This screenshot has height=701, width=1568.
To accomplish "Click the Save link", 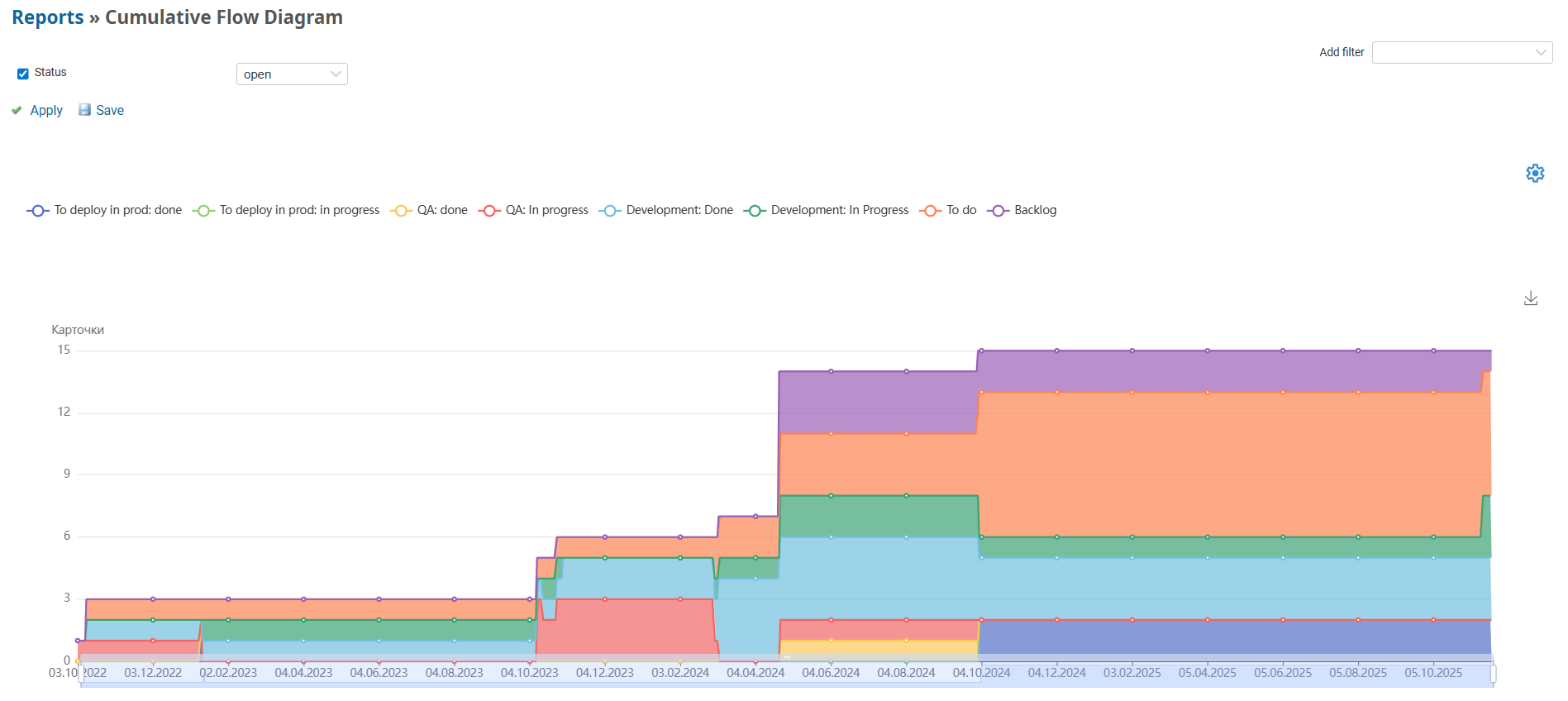I will (x=110, y=111).
